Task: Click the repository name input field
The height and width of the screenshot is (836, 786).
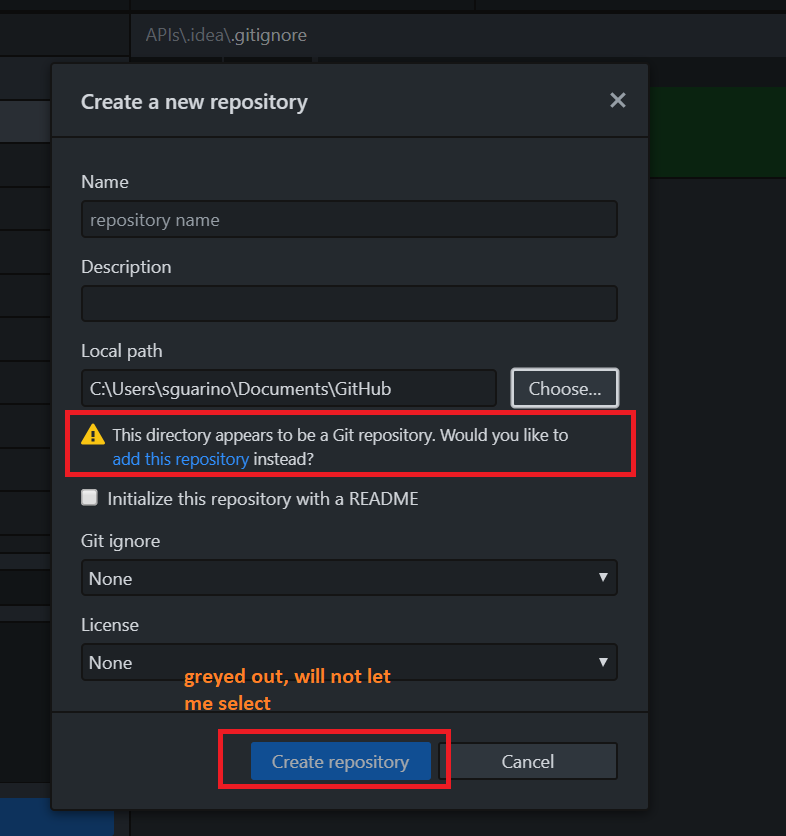Action: (348, 219)
